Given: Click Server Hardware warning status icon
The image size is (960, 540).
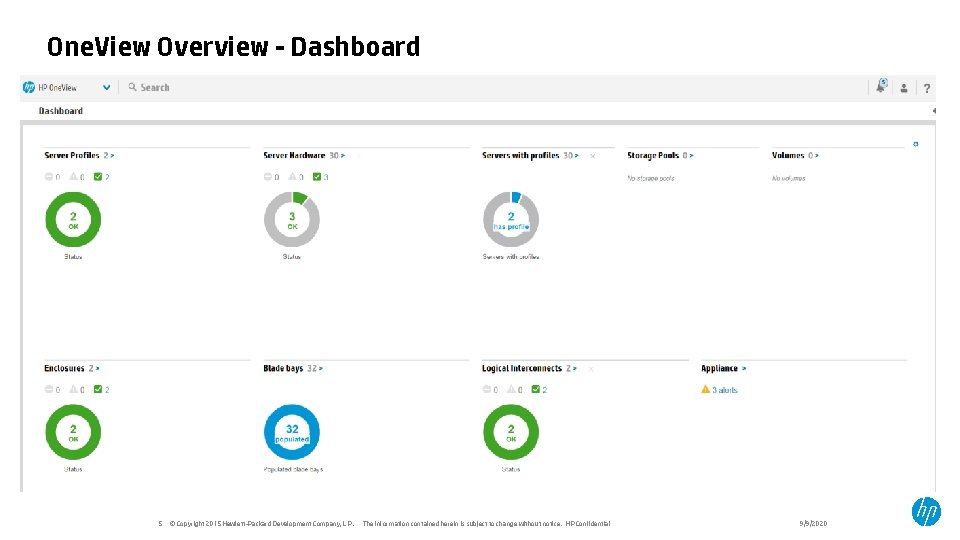Looking at the screenshot, I should point(293,176).
